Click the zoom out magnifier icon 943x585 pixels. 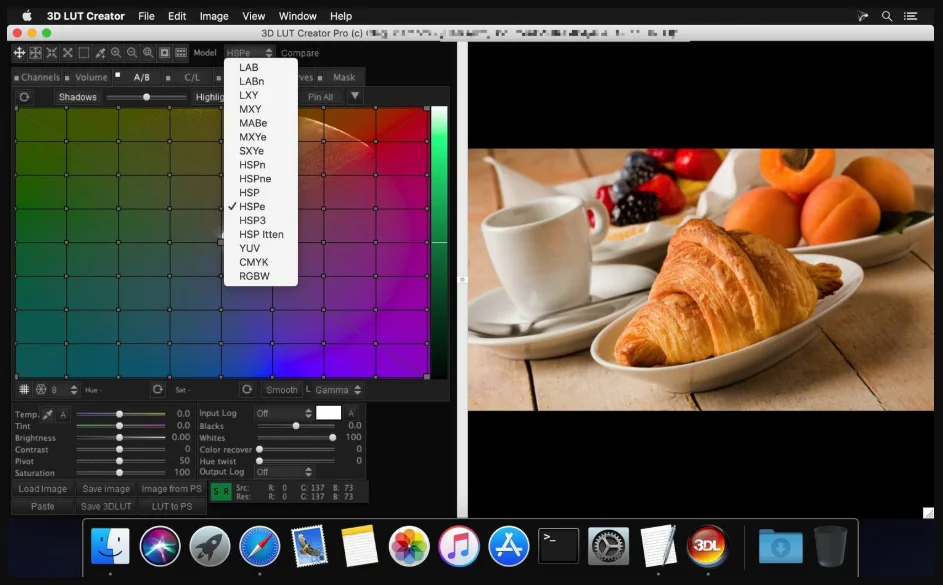132,53
